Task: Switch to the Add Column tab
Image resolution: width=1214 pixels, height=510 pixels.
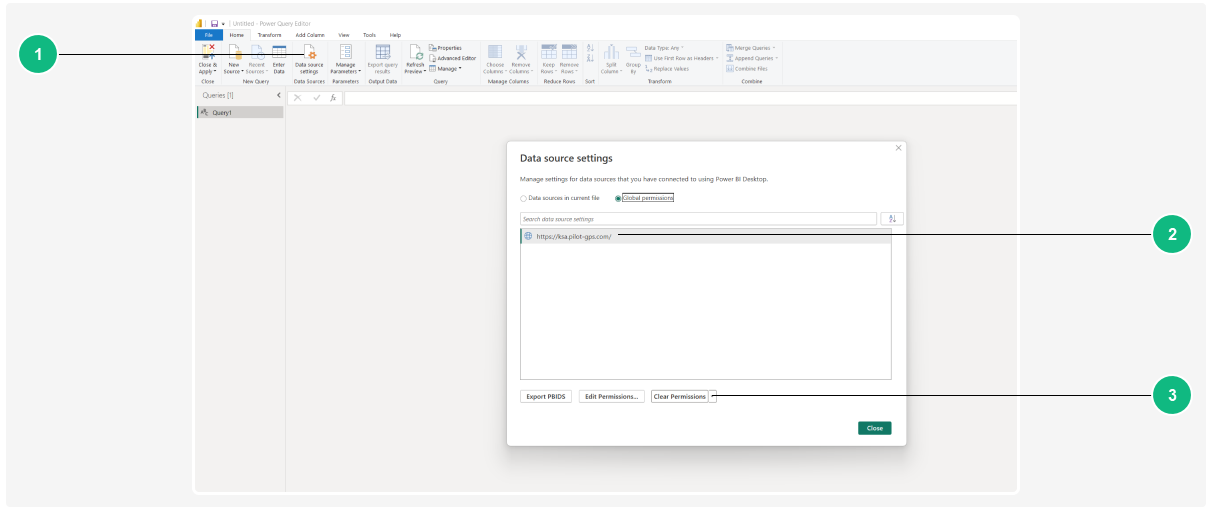Action: point(310,34)
